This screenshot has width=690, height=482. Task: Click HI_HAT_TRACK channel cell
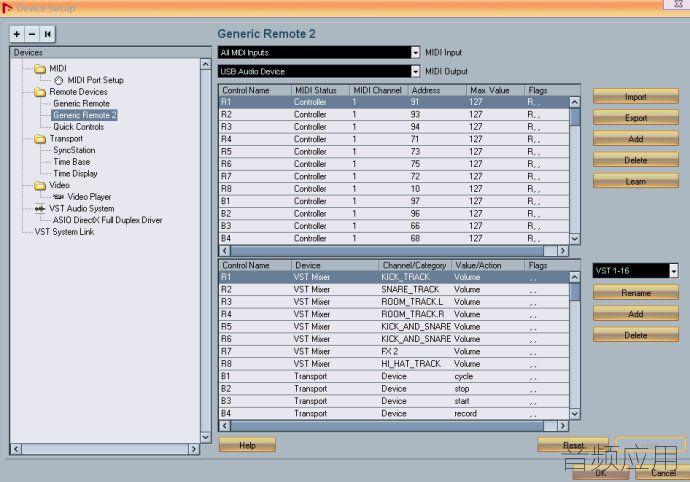click(x=411, y=364)
